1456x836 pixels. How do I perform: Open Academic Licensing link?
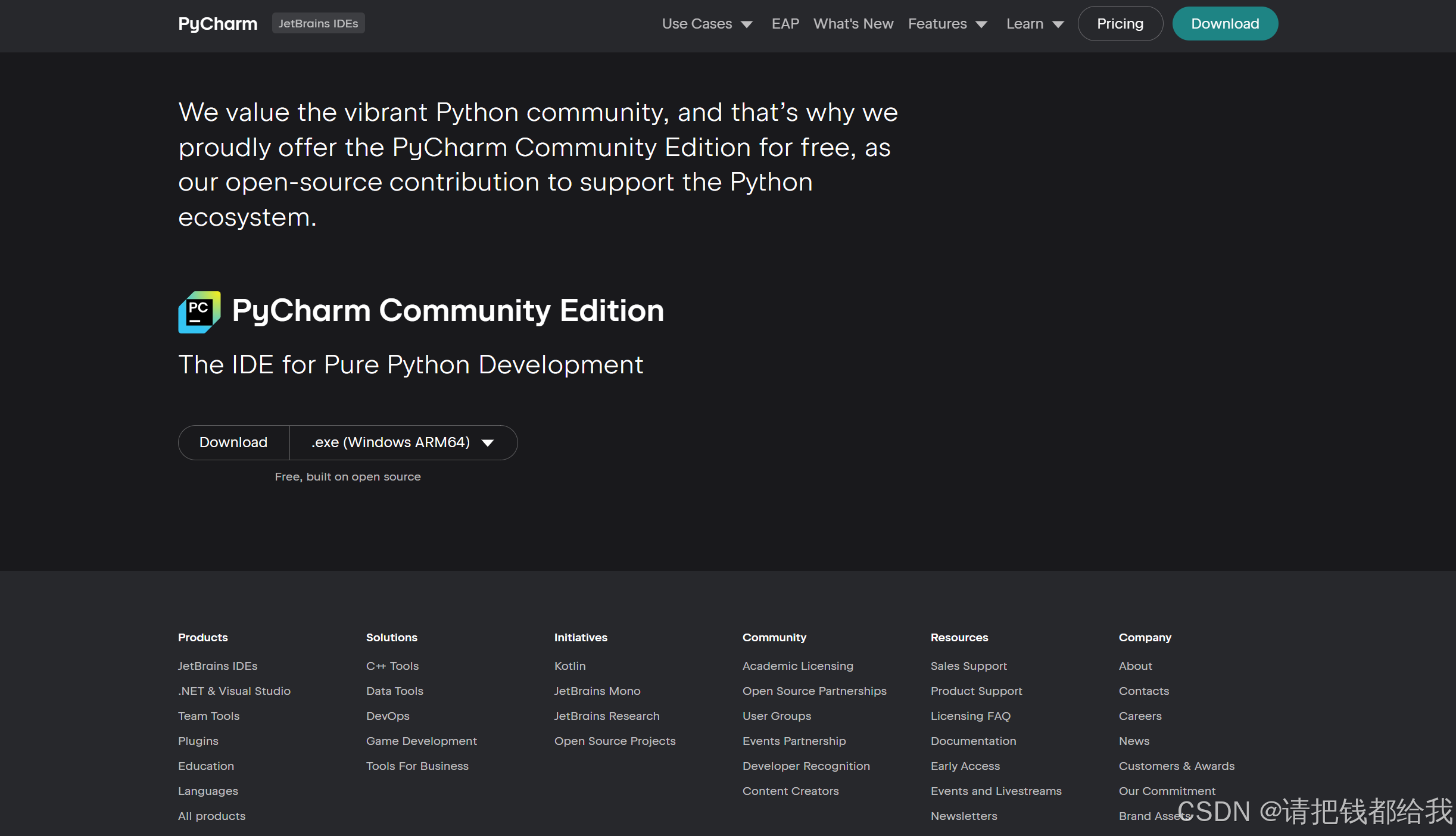click(797, 666)
